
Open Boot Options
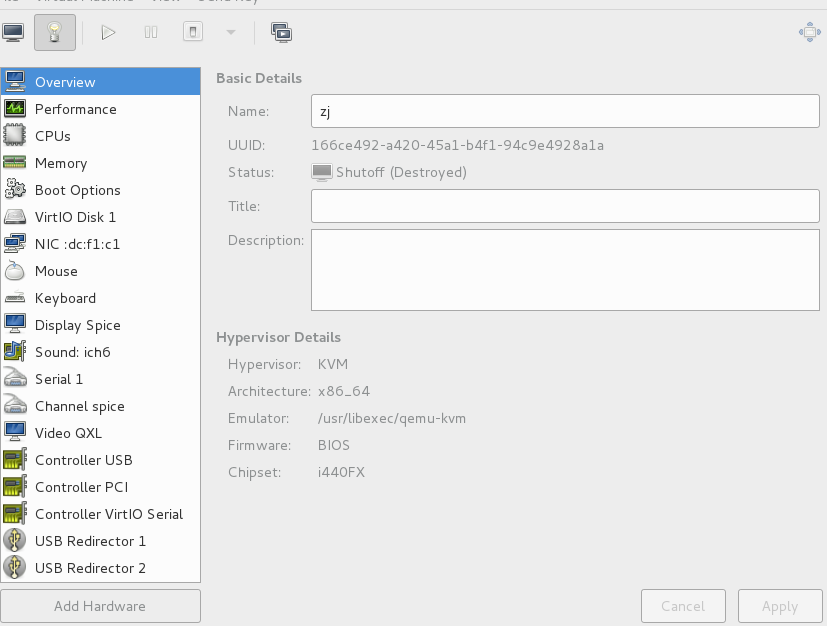click(x=100, y=190)
